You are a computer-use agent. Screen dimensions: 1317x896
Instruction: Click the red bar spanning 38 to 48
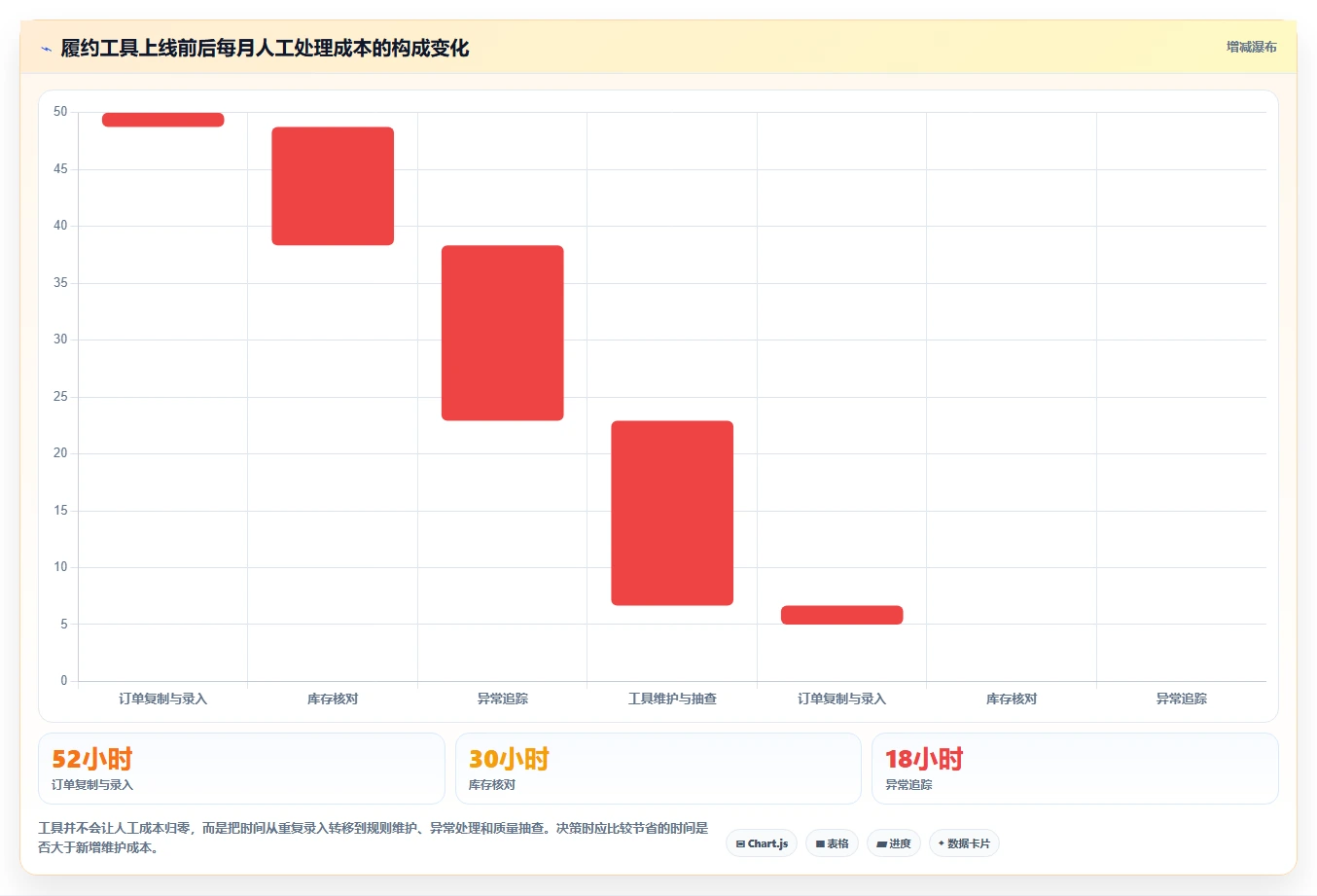click(333, 186)
